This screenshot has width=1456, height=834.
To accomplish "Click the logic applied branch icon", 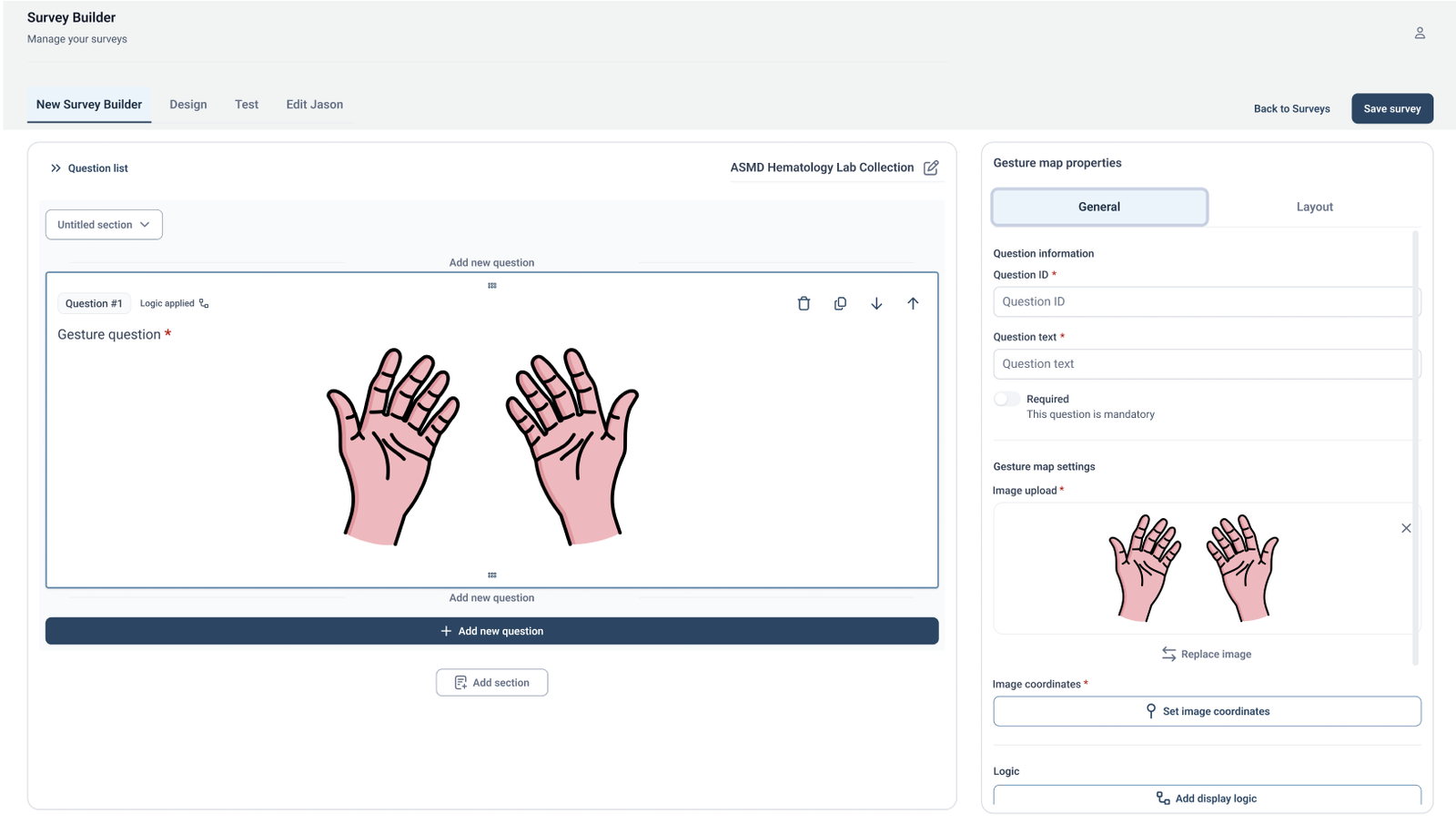I will pyautogui.click(x=204, y=303).
